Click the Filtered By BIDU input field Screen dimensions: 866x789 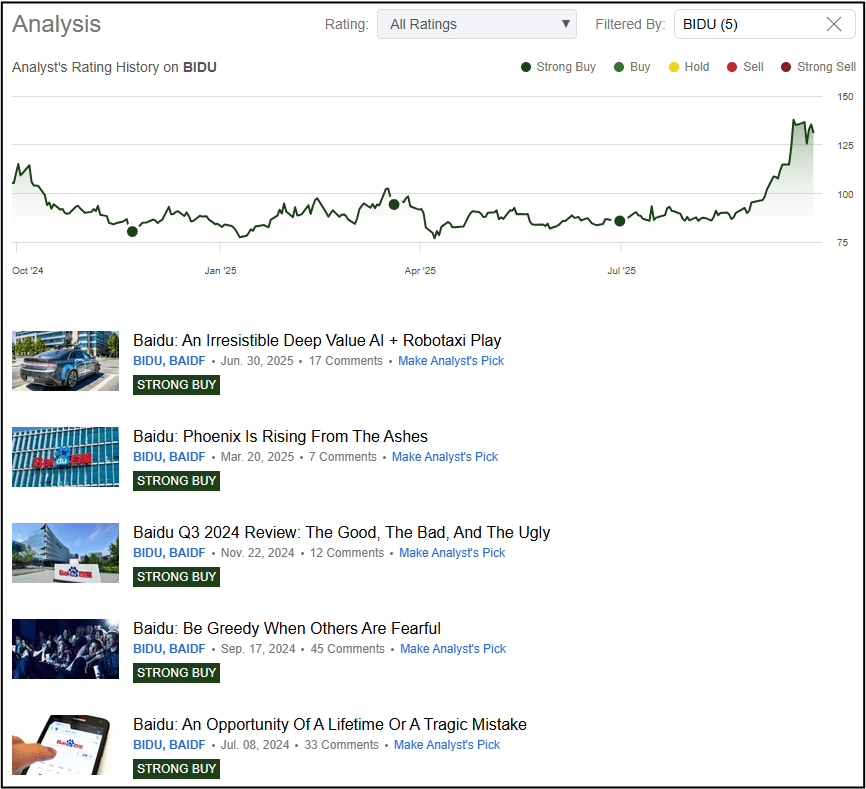click(745, 25)
